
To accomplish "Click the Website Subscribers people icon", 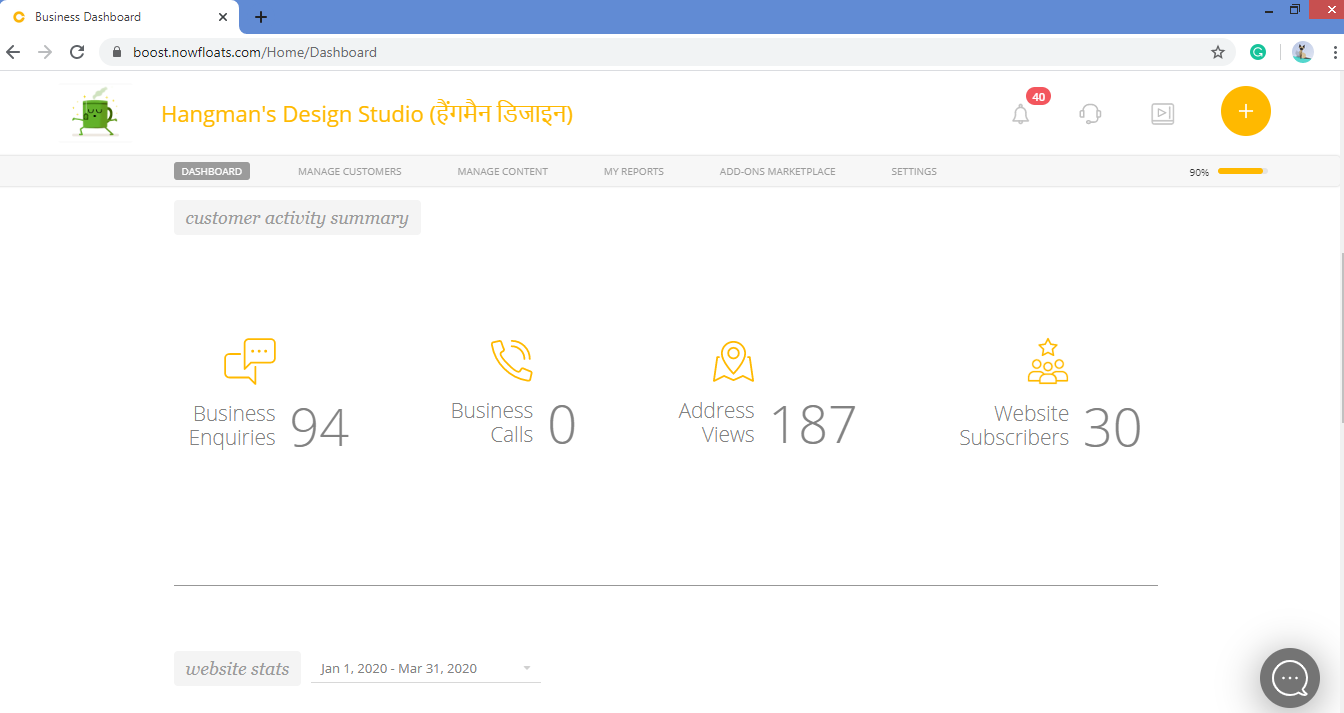I will pyautogui.click(x=1047, y=361).
